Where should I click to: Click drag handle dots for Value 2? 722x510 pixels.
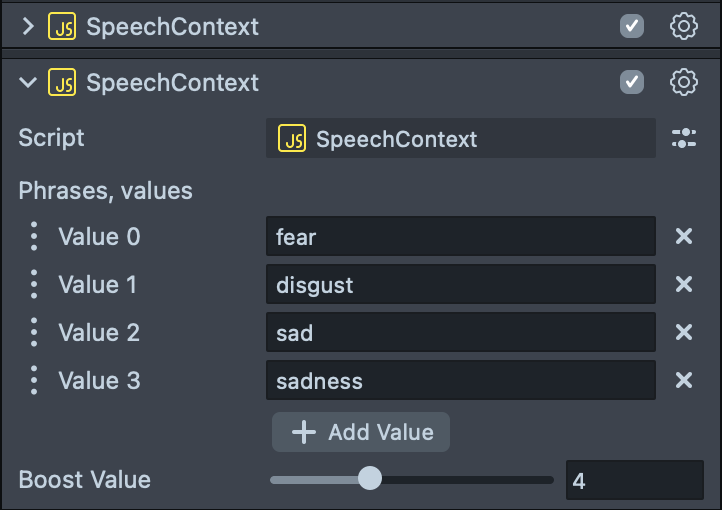click(x=34, y=333)
